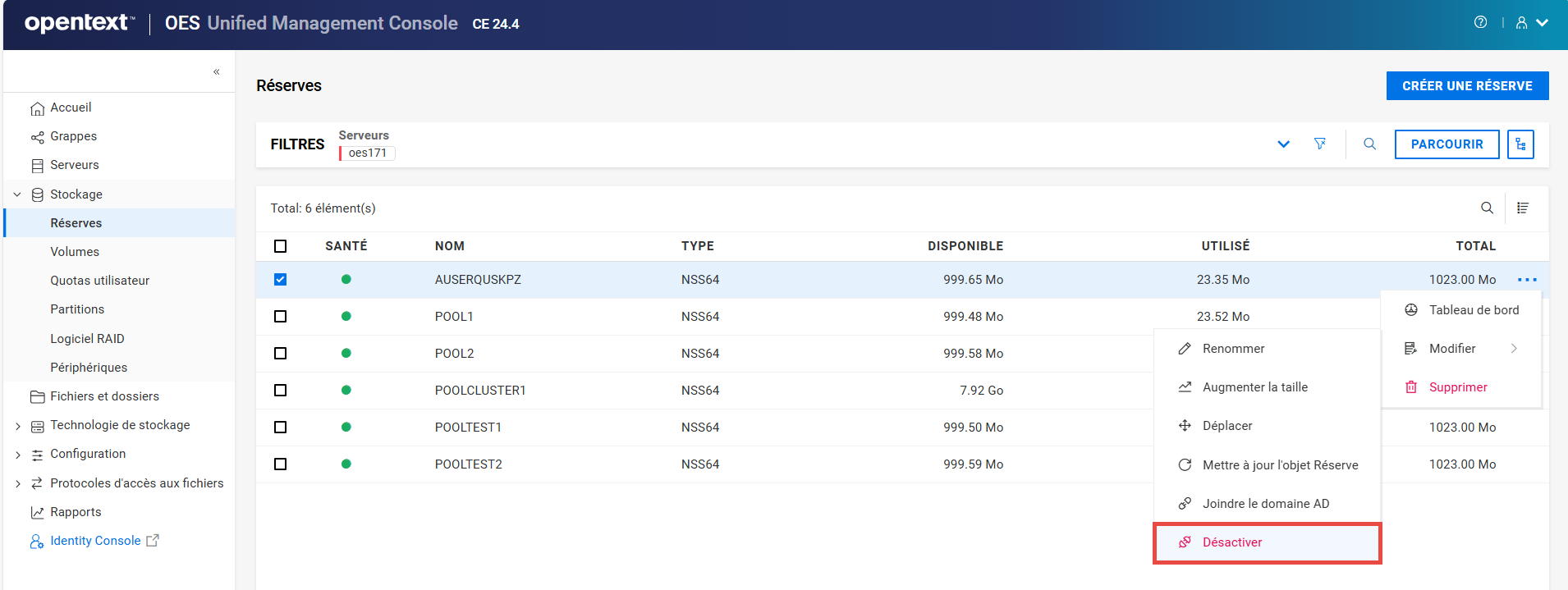Open the tree view browse icon
Screen dimensions: 1568x590
[1520, 144]
